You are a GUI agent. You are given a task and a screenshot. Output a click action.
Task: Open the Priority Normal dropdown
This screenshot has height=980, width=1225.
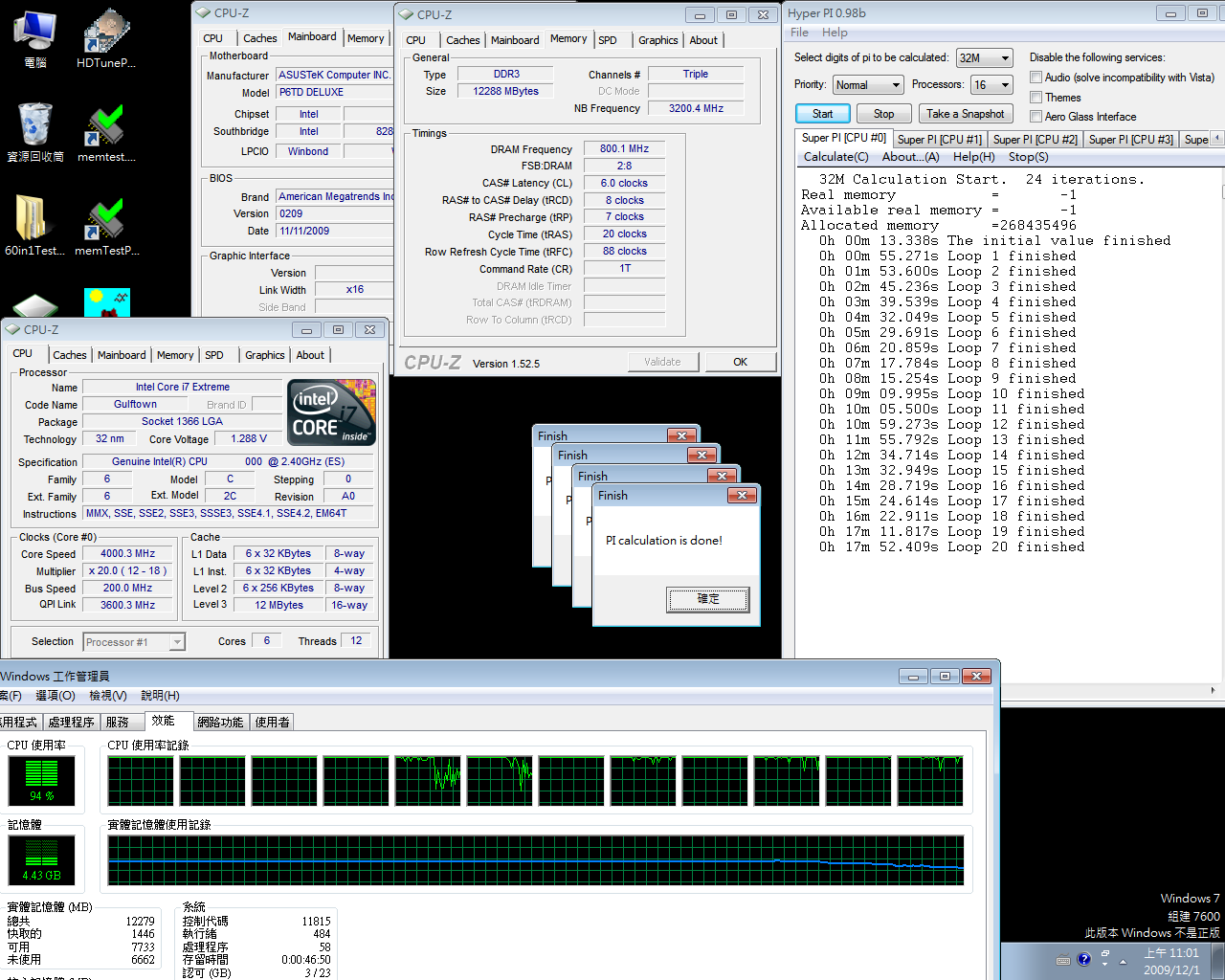click(x=867, y=85)
